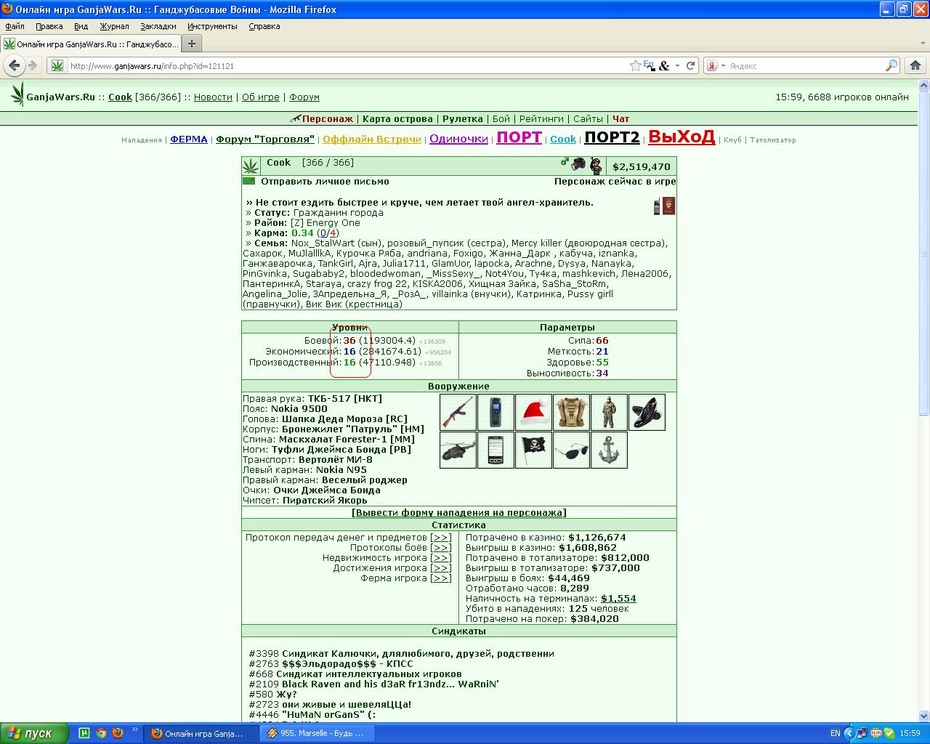This screenshot has width=930, height=744.
Task: Open the Инструменты menu
Action: [x=212, y=26]
